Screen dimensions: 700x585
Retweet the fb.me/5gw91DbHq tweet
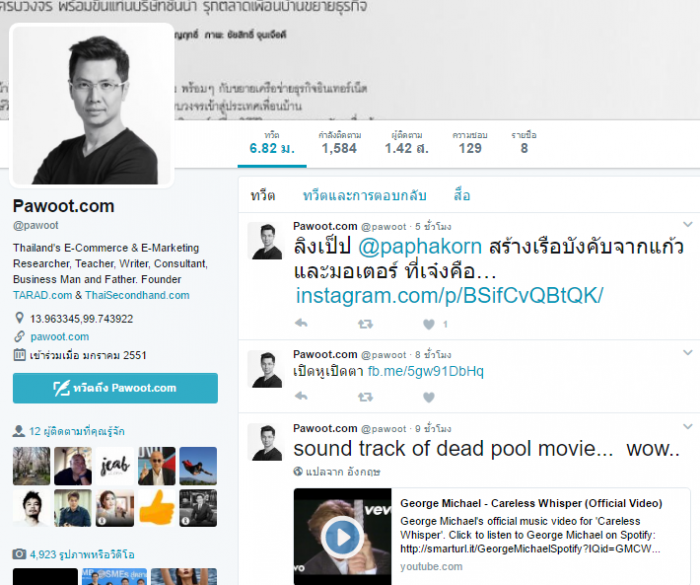(365, 397)
